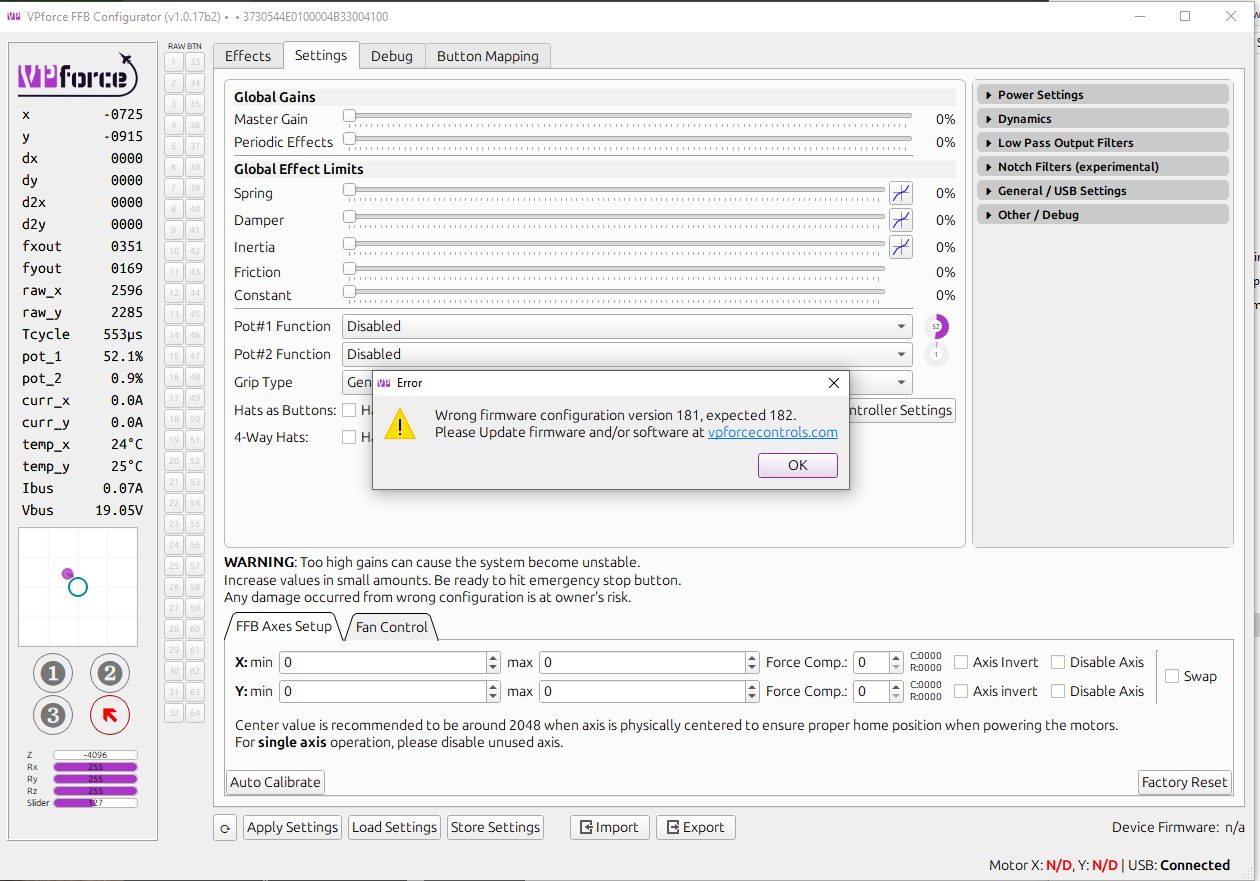The image size is (1260, 881).
Task: Click the warning triangle icon in Error dialog
Action: pos(400,423)
